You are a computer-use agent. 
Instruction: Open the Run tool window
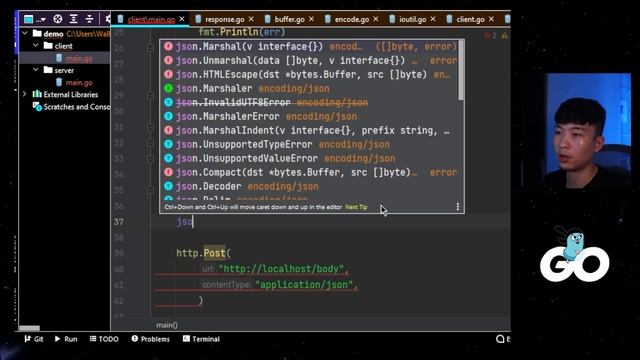pos(66,339)
